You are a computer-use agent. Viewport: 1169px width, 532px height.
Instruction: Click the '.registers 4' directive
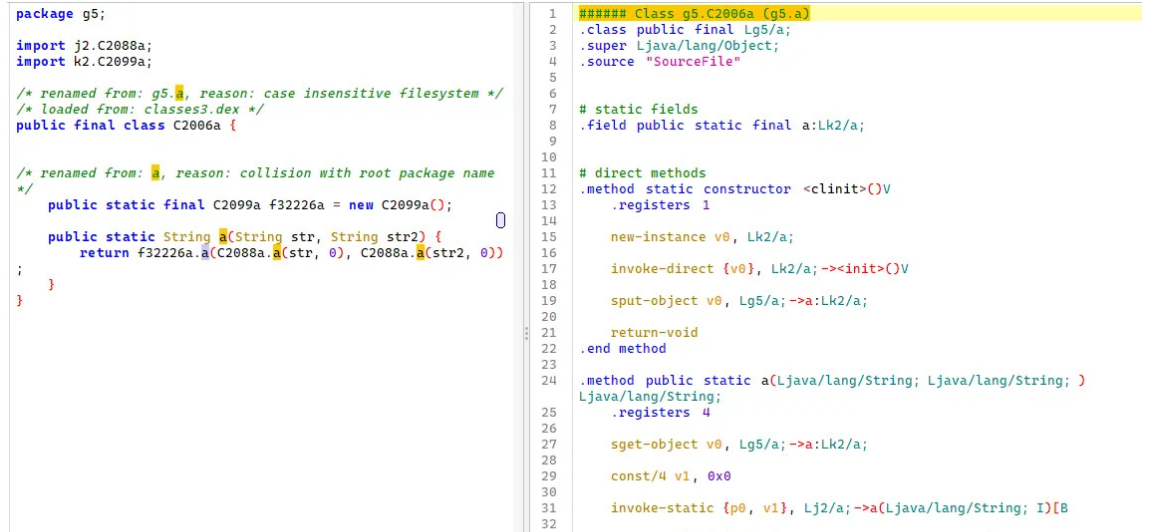pyautogui.click(x=660, y=412)
